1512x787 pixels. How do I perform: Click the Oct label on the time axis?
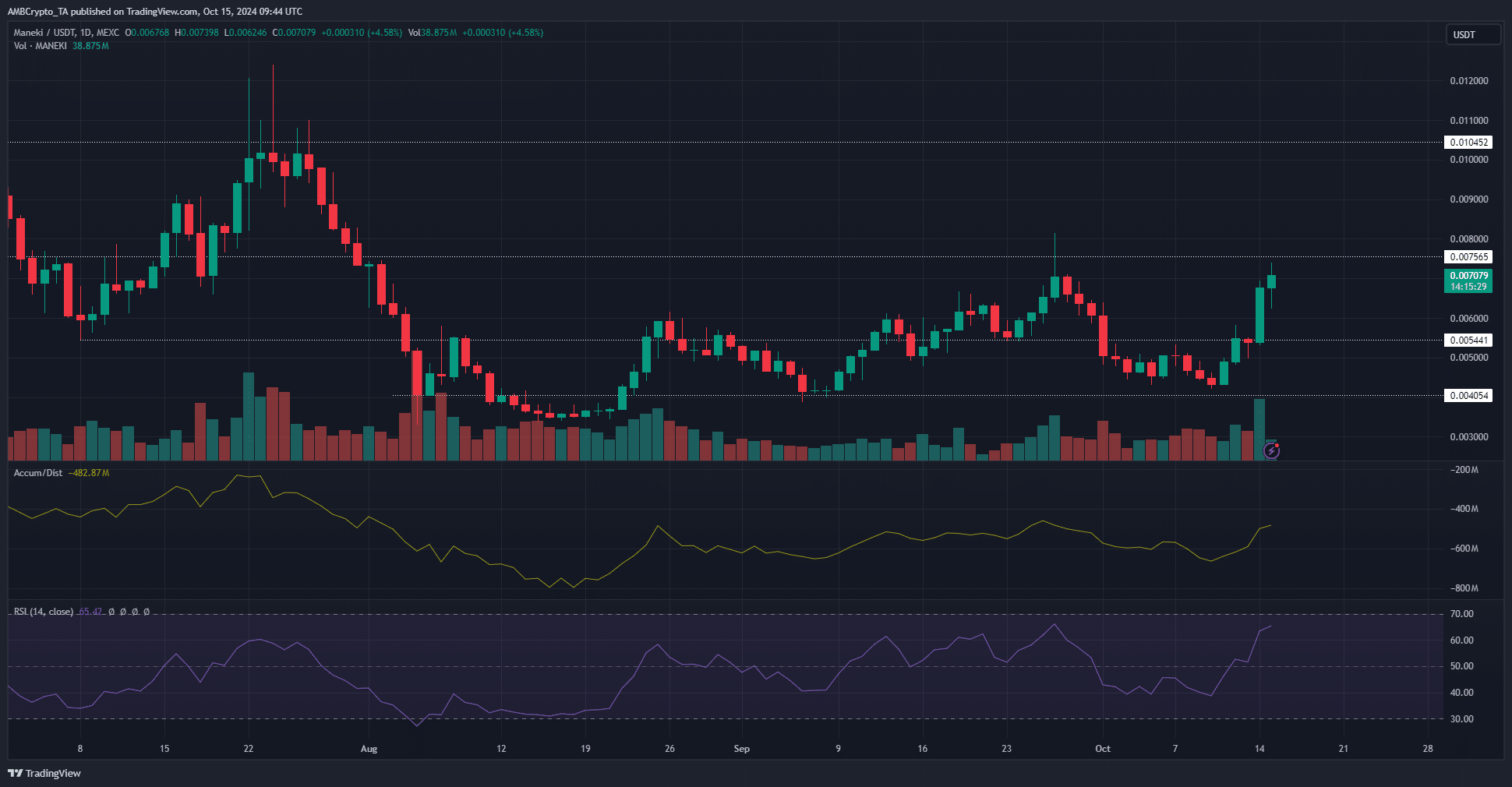click(x=1103, y=749)
